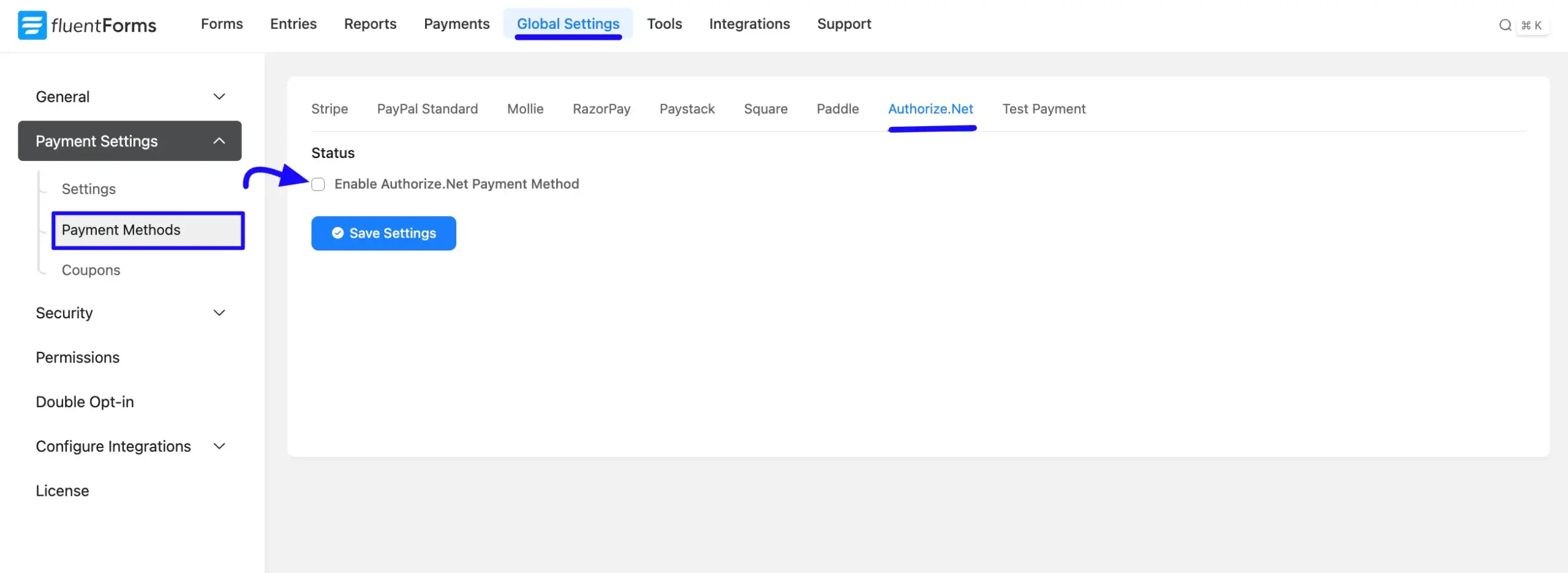1568x573 pixels.
Task: Navigate to the Reports menu
Action: pyautogui.click(x=370, y=24)
